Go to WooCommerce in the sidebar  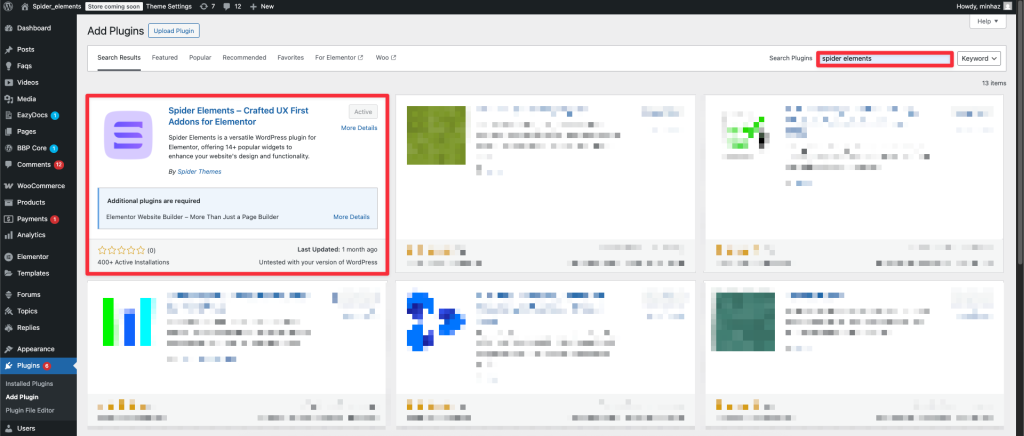(40, 185)
